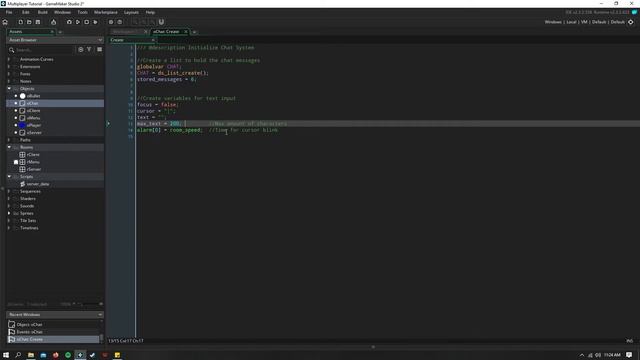Switch to the Workspace 1 tab

125,31
